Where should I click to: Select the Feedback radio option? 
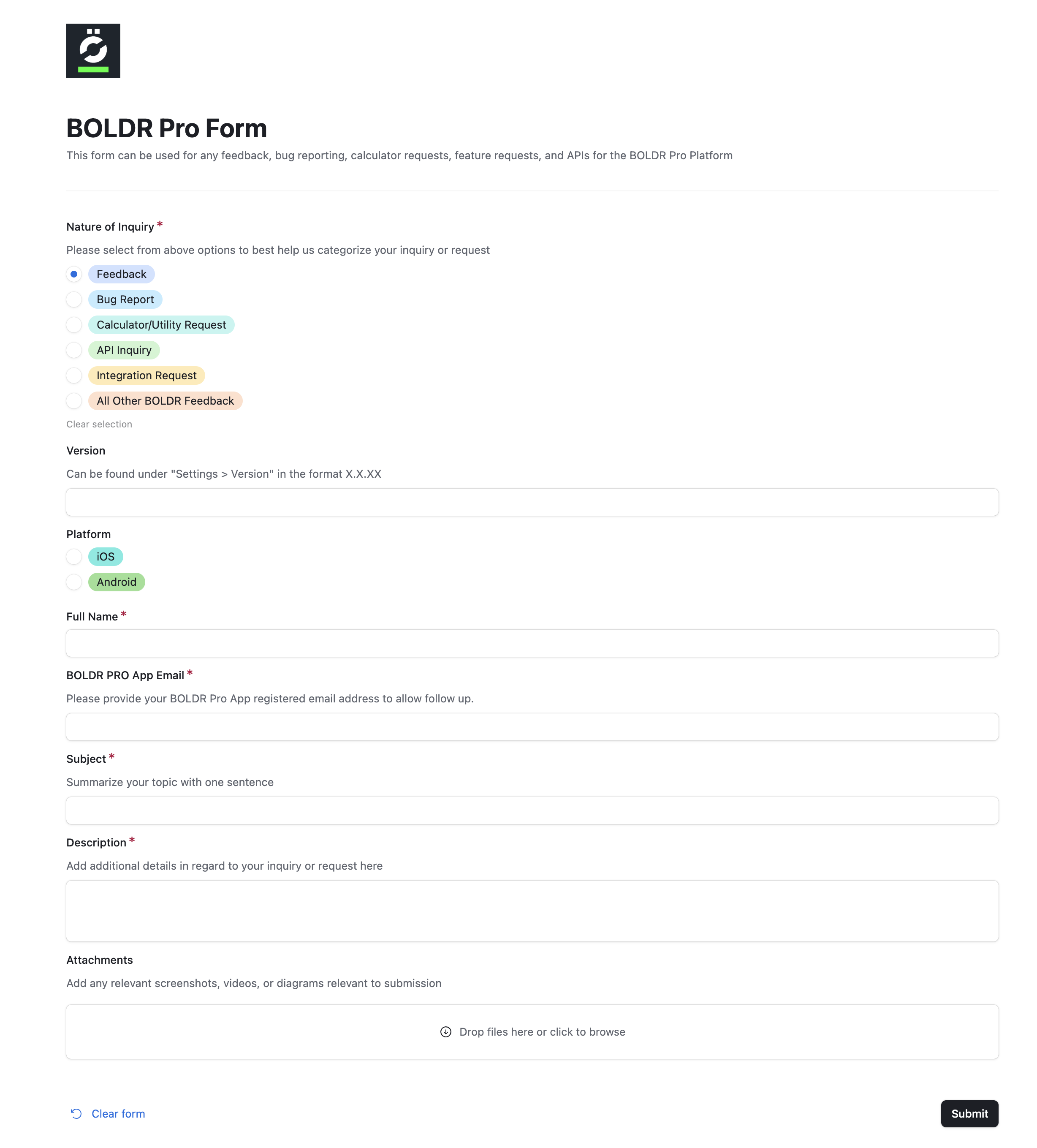[x=74, y=274]
